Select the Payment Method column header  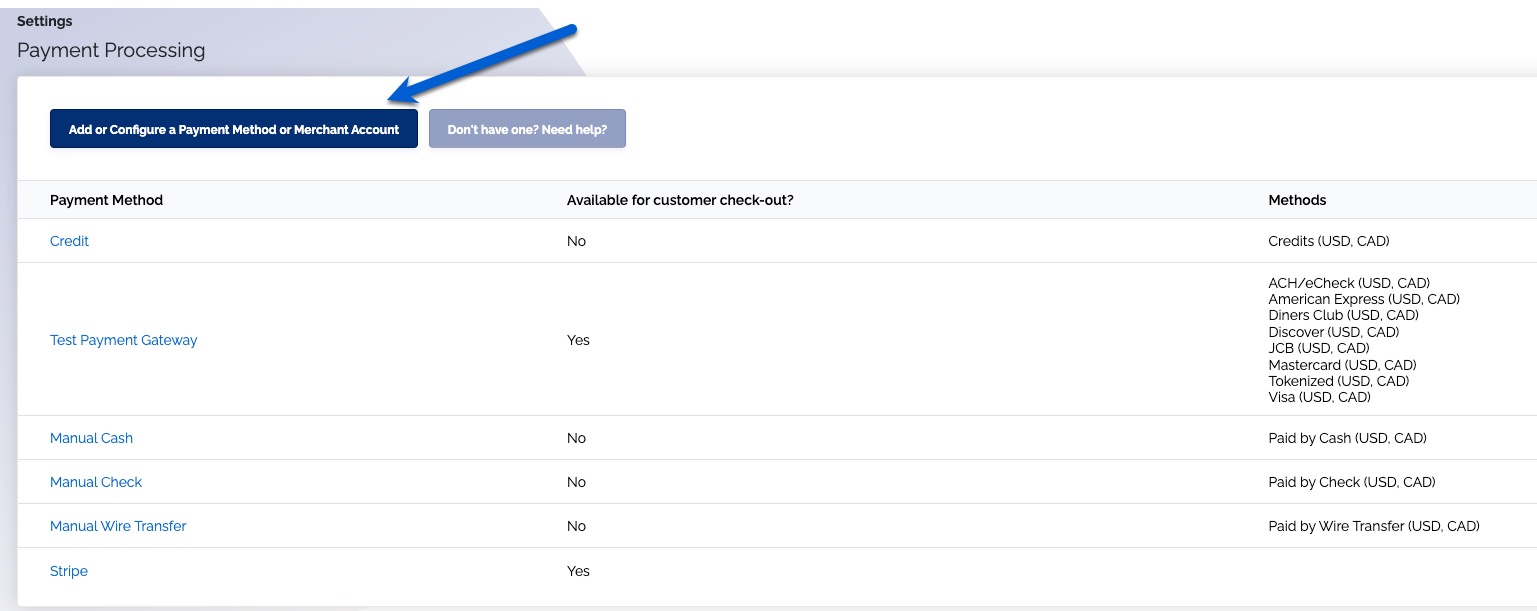[106, 200]
